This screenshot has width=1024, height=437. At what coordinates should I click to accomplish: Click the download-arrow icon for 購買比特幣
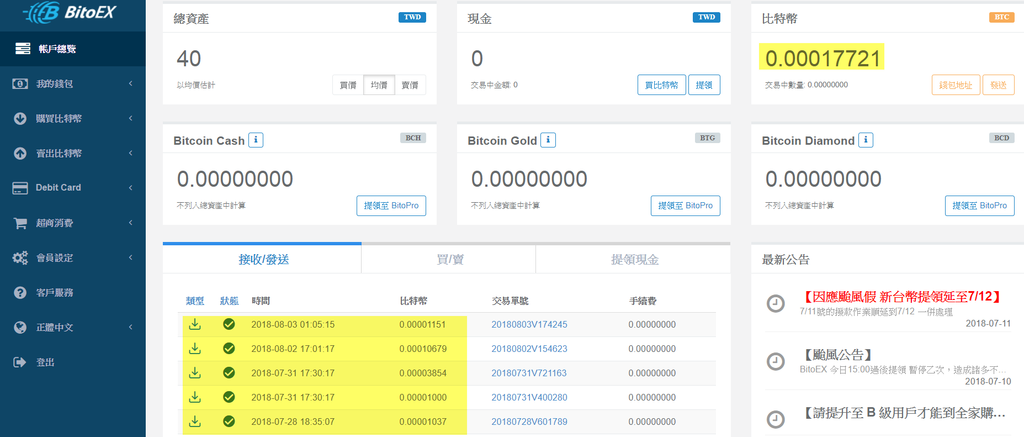(x=20, y=119)
